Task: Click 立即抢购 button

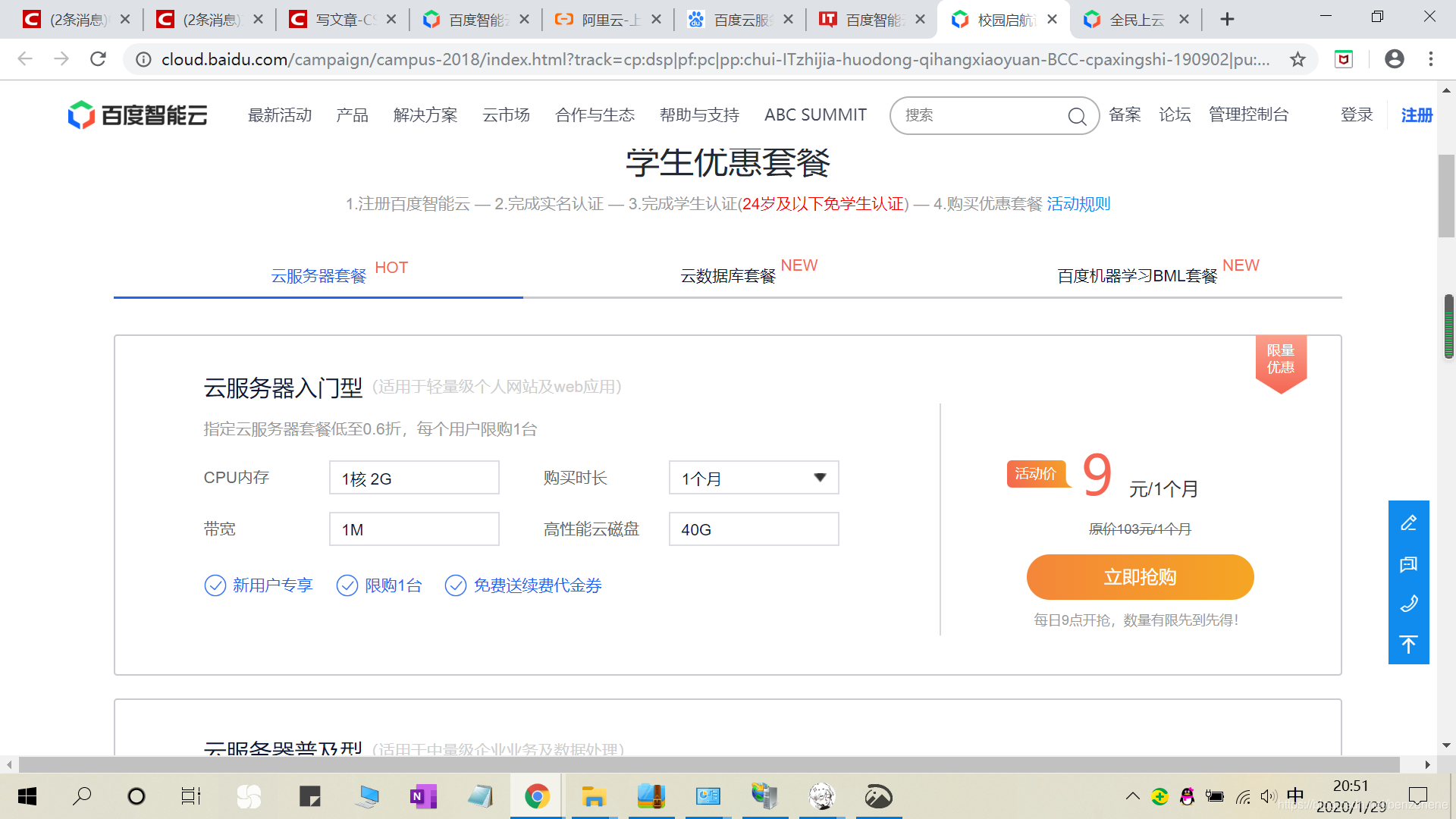Action: (1140, 577)
